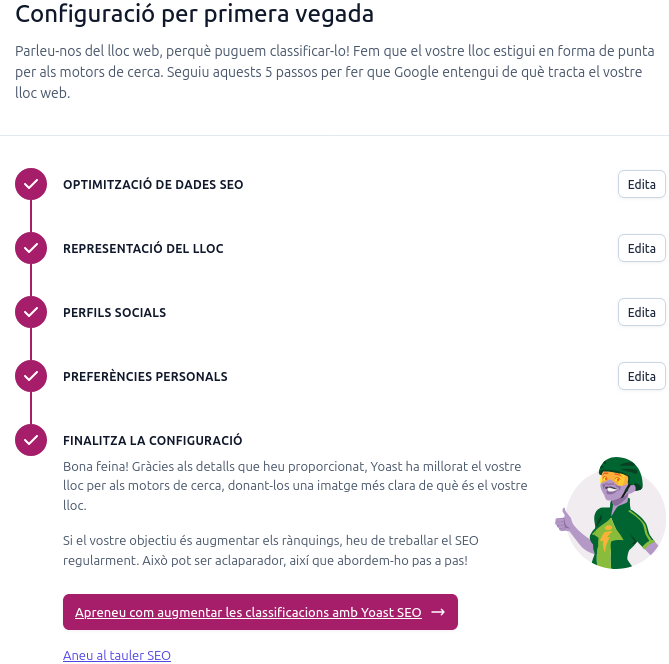
Task: Expand the Preferències personals step
Action: (641, 376)
